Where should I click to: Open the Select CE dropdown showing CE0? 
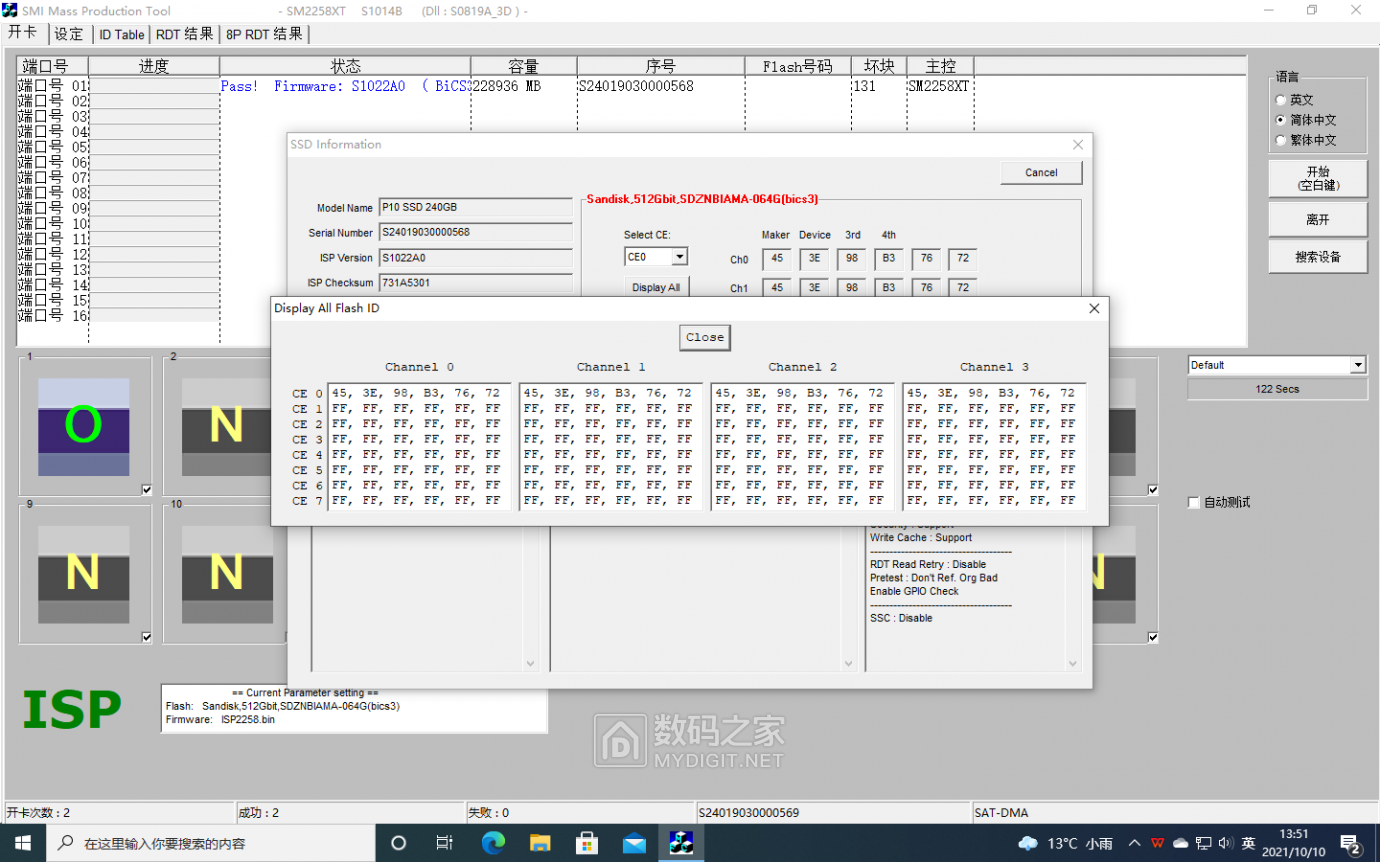point(679,257)
